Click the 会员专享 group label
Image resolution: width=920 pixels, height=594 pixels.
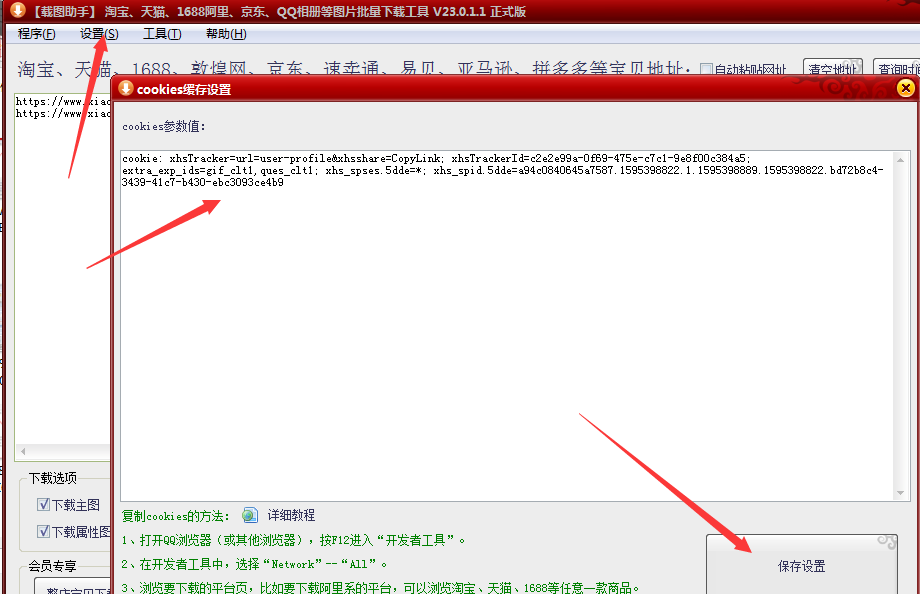point(53,566)
